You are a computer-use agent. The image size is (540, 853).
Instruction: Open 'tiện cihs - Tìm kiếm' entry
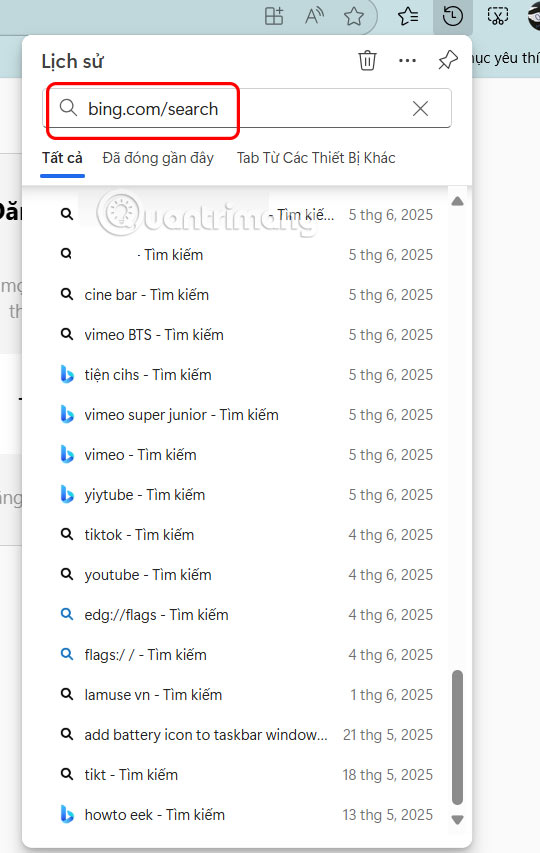(x=247, y=375)
